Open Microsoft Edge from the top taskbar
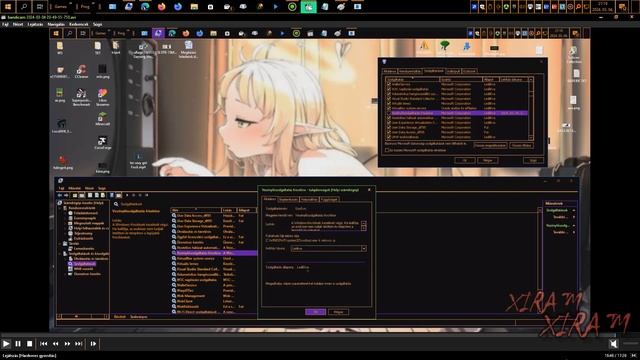This screenshot has width=640, height=360. 145,7
